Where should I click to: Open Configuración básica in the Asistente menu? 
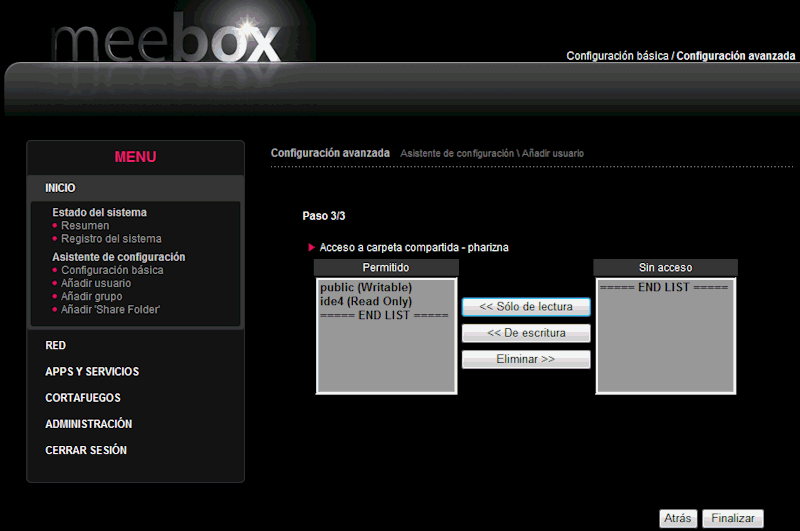click(x=112, y=270)
